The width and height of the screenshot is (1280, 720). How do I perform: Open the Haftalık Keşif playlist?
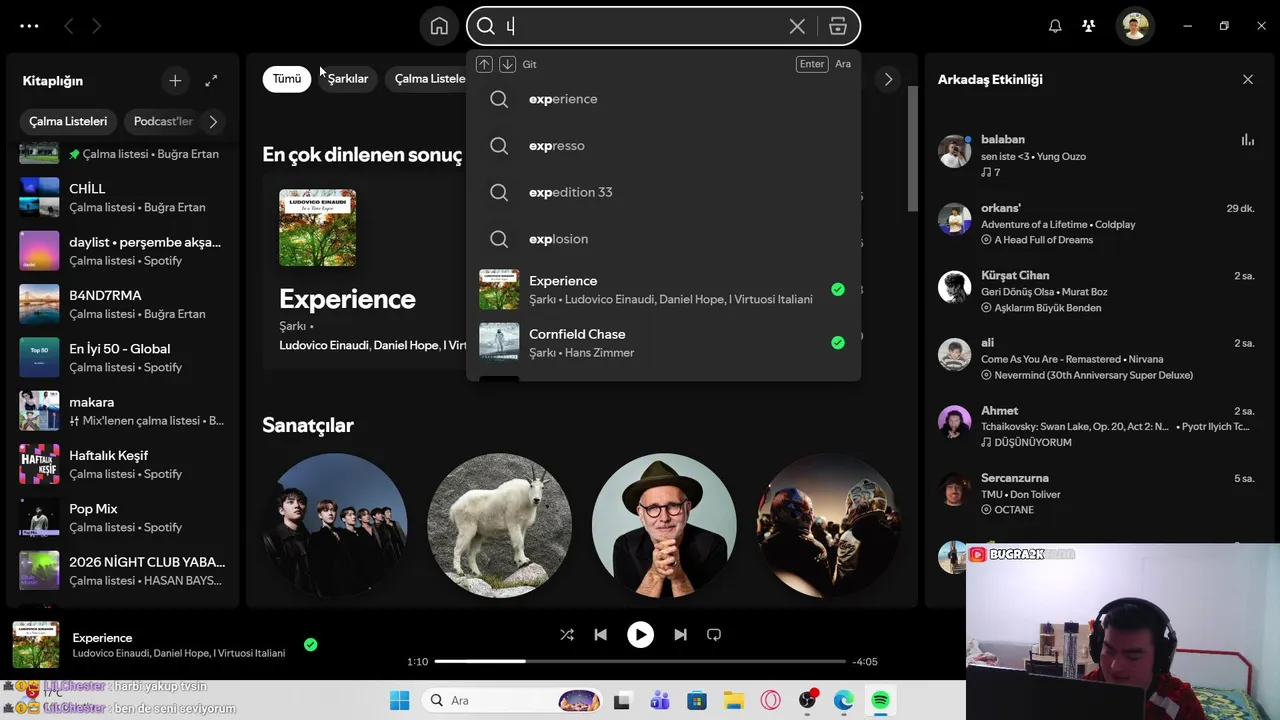(122, 464)
